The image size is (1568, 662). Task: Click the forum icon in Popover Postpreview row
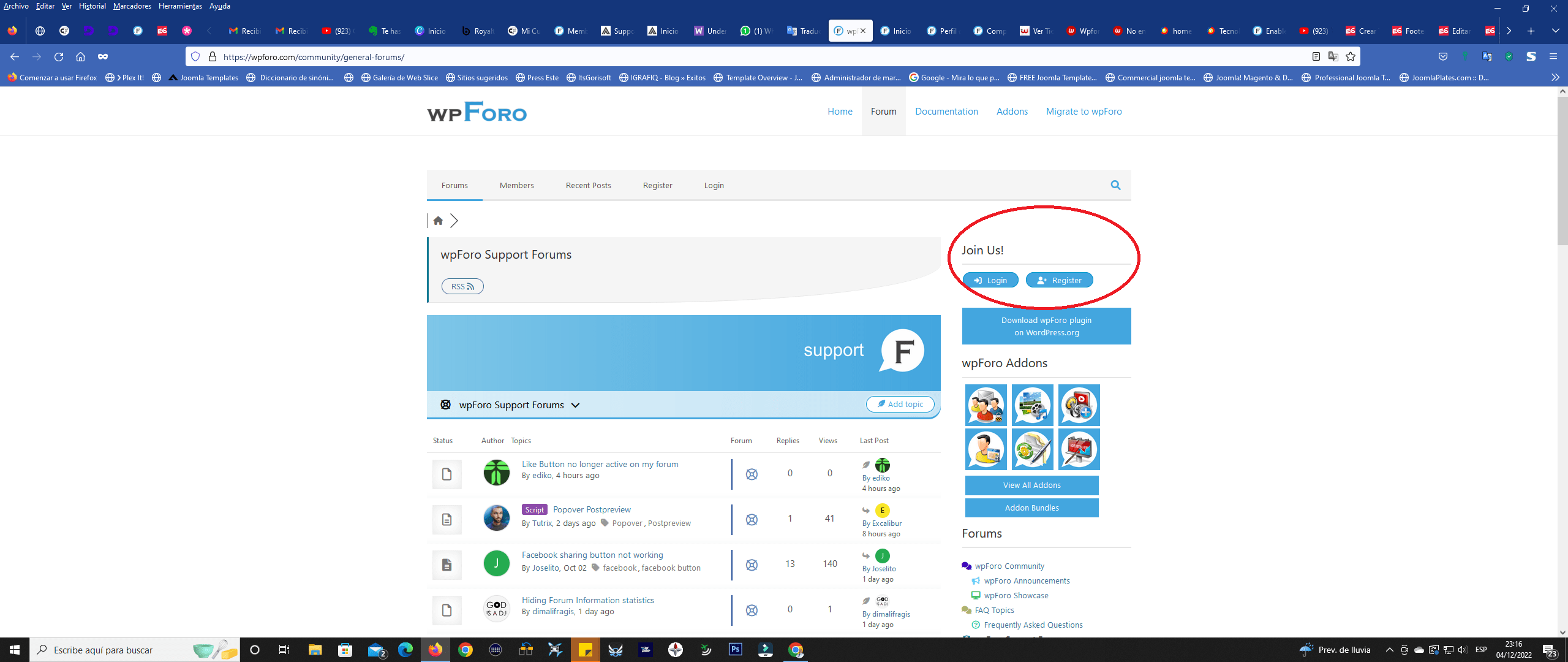pyautogui.click(x=752, y=520)
